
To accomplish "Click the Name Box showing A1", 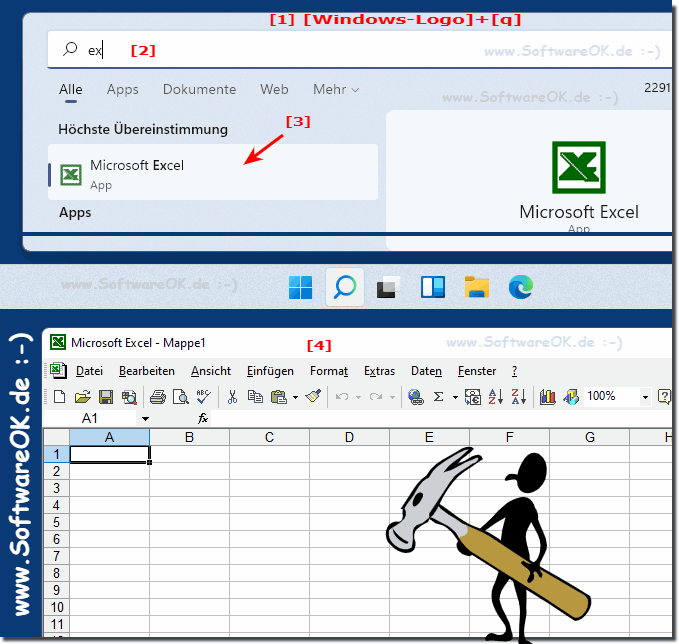I will pyautogui.click(x=90, y=419).
